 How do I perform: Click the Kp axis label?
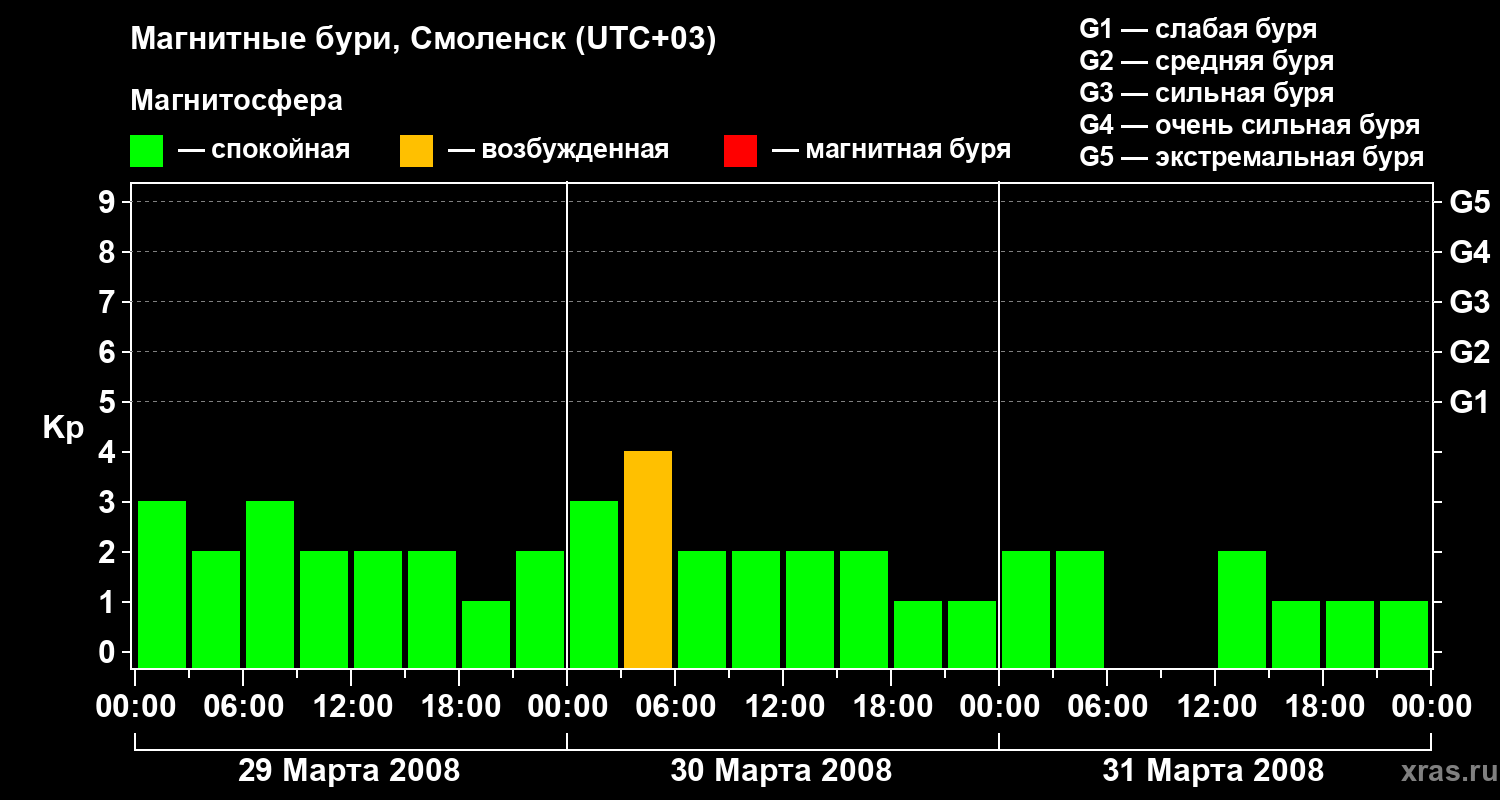(x=63, y=429)
